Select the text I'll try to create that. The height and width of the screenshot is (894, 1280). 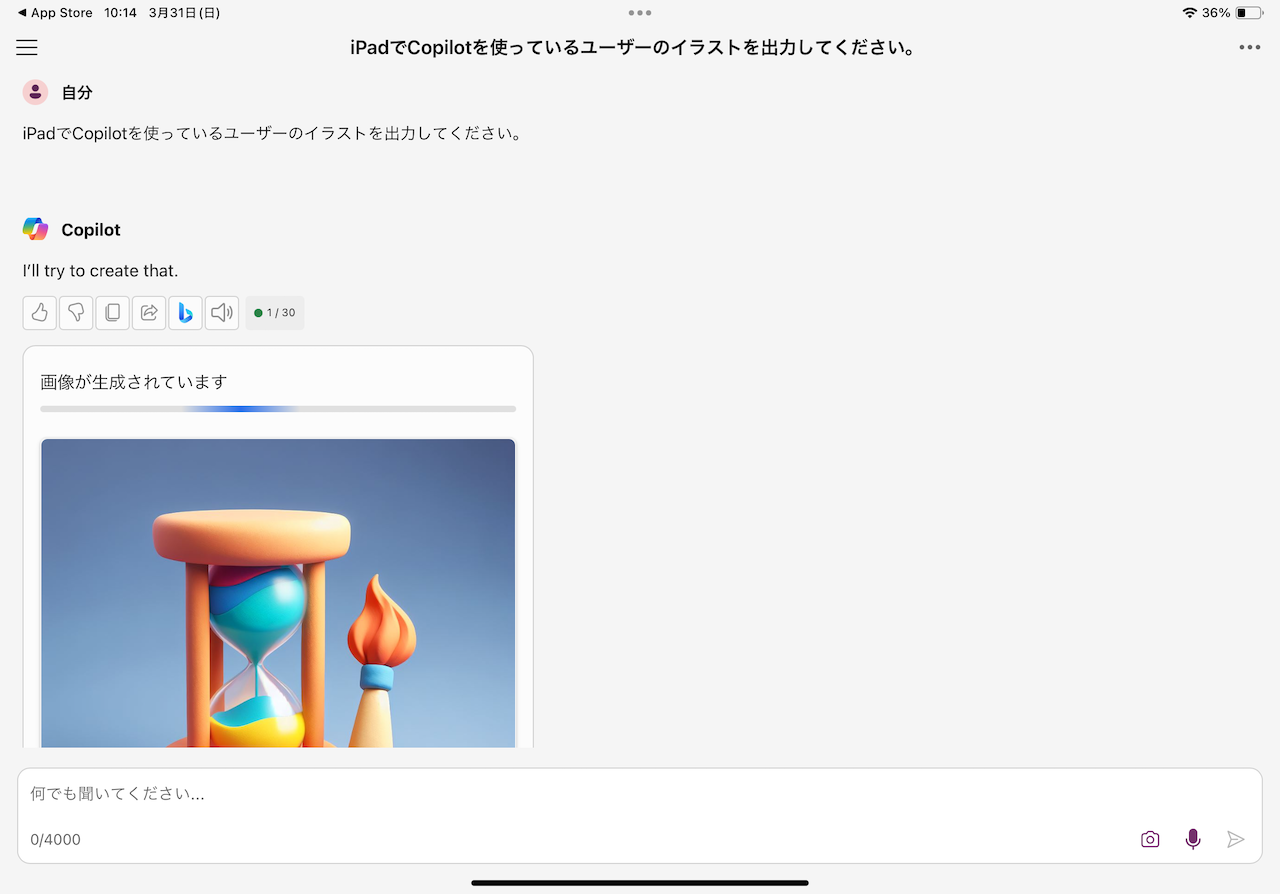(100, 271)
